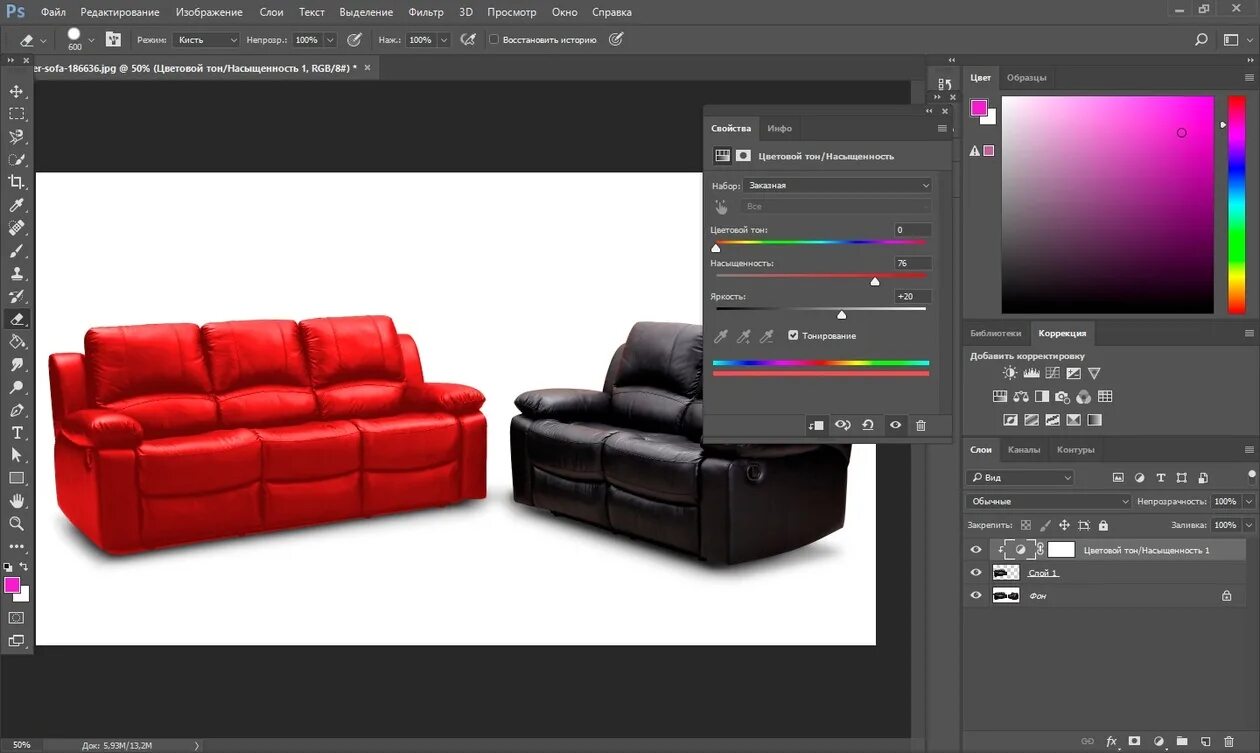Select the Spot Healing Brush tool
1260x753 pixels.
(x=16, y=228)
